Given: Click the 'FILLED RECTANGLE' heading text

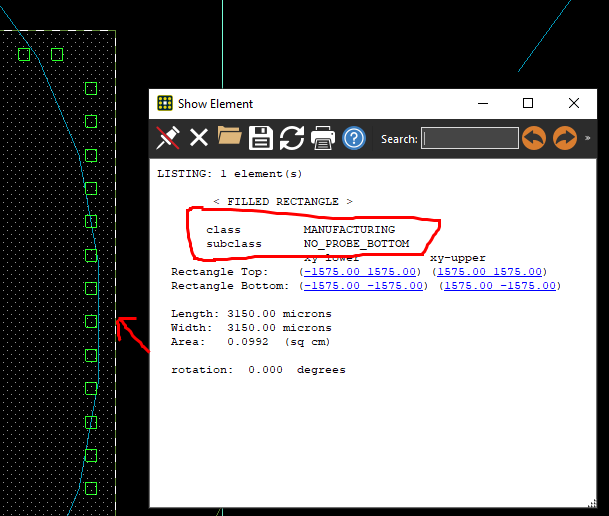Looking at the screenshot, I should point(283,202).
